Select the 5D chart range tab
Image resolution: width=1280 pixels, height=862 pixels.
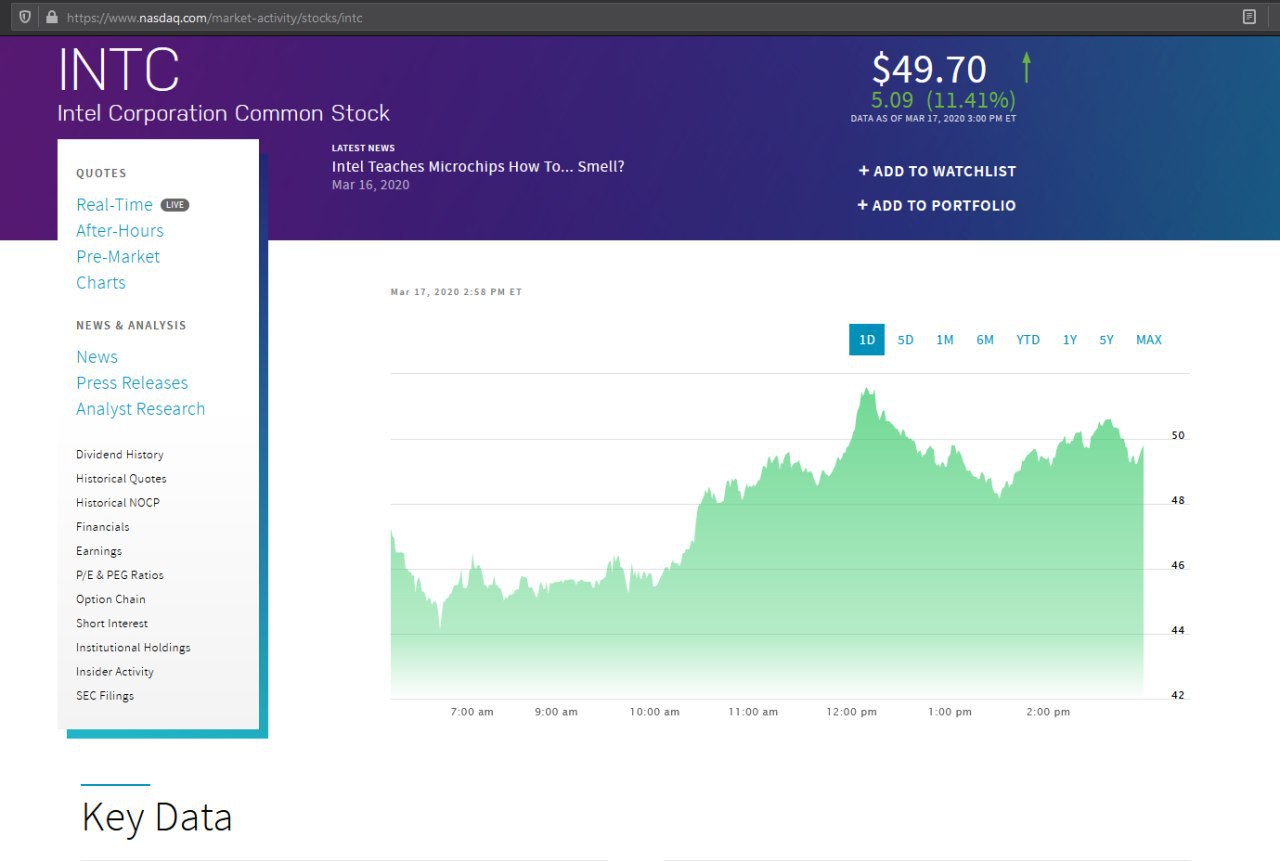(905, 340)
